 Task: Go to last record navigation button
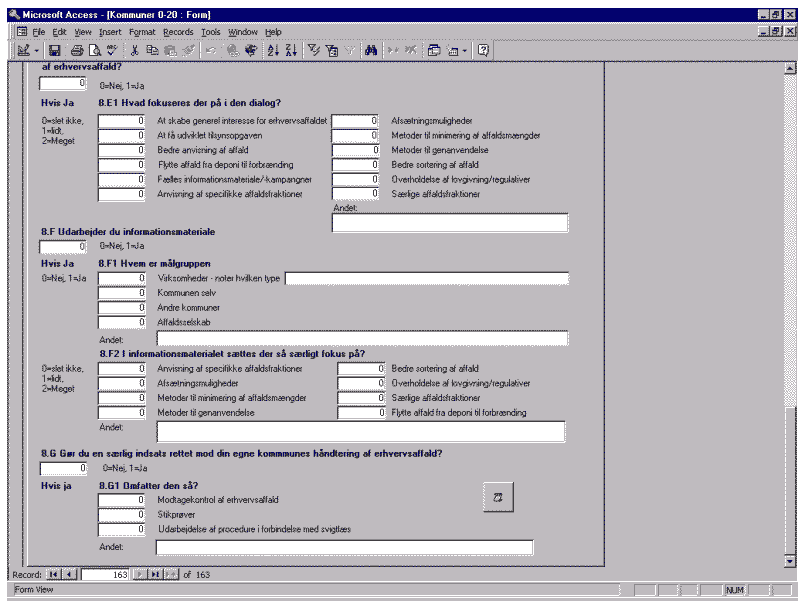pyautogui.click(x=155, y=575)
